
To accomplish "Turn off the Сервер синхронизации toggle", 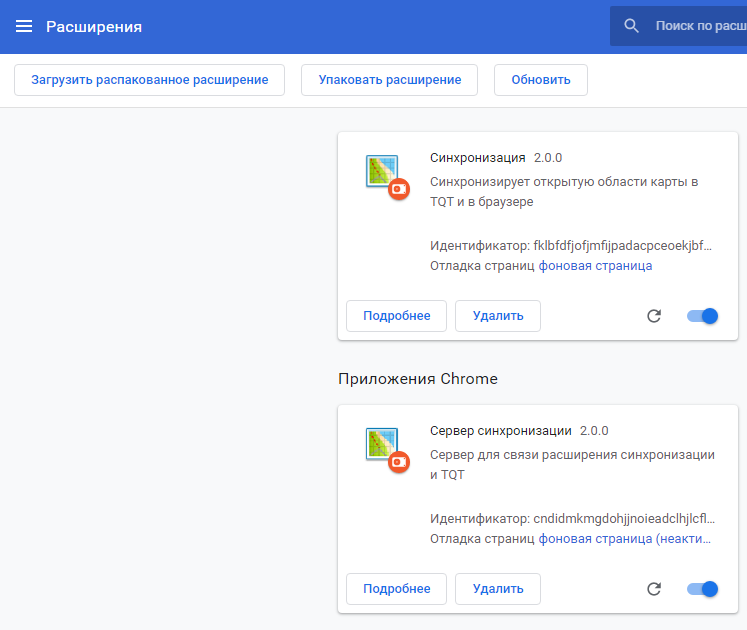I will point(702,589).
